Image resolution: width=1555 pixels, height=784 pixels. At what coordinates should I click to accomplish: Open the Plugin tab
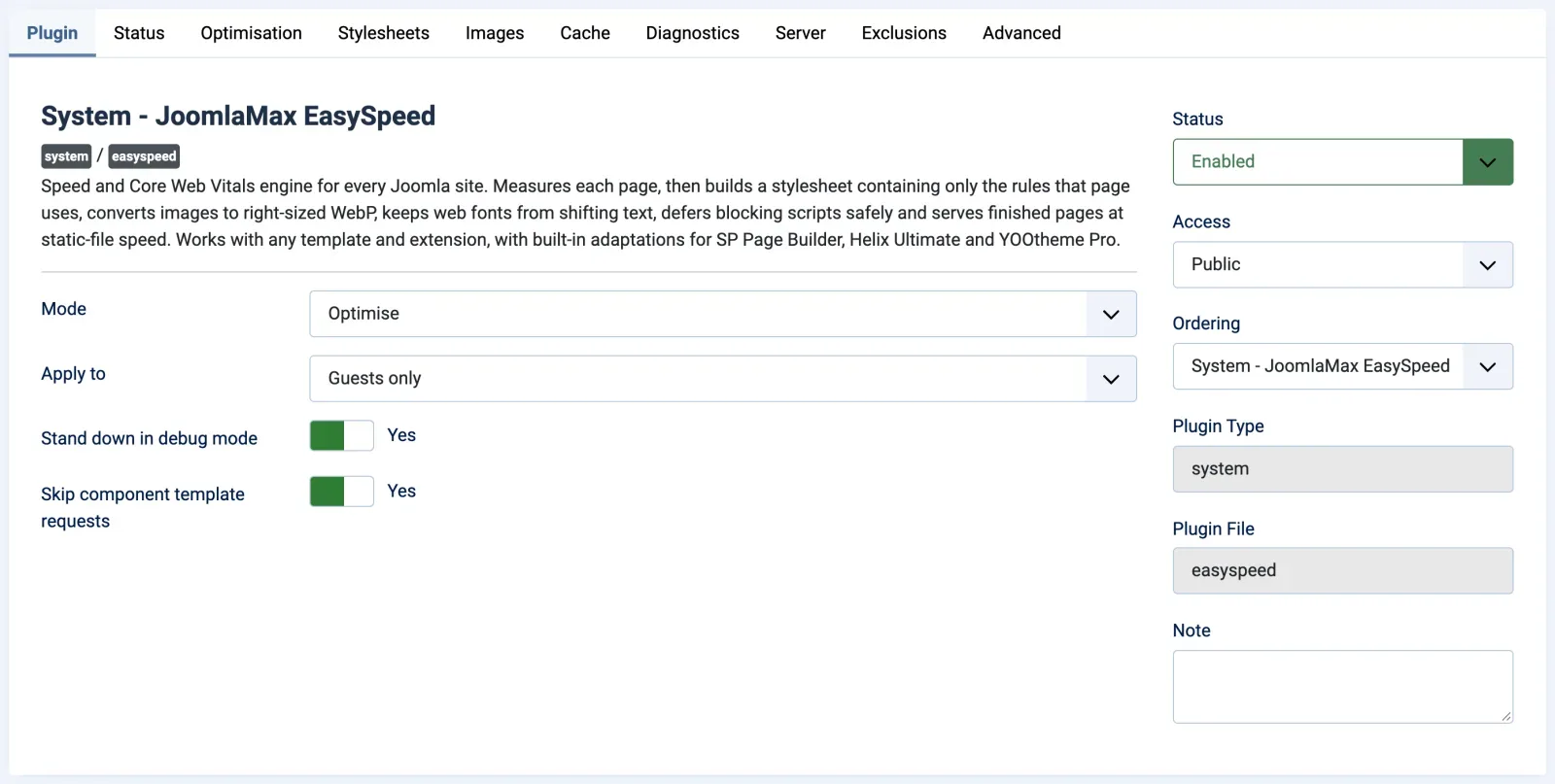(x=52, y=33)
